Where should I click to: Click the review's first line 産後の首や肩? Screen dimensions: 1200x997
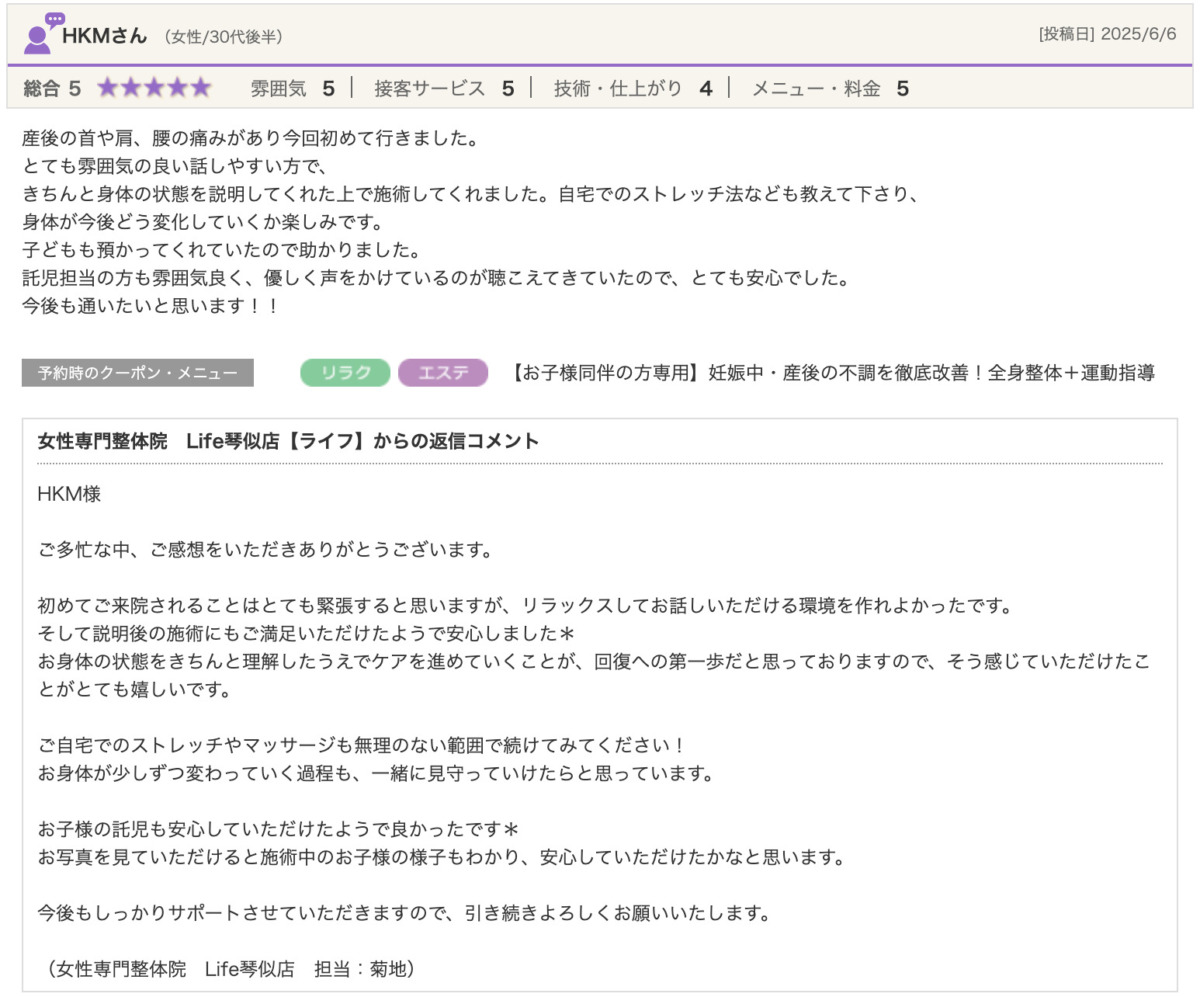(x=249, y=138)
